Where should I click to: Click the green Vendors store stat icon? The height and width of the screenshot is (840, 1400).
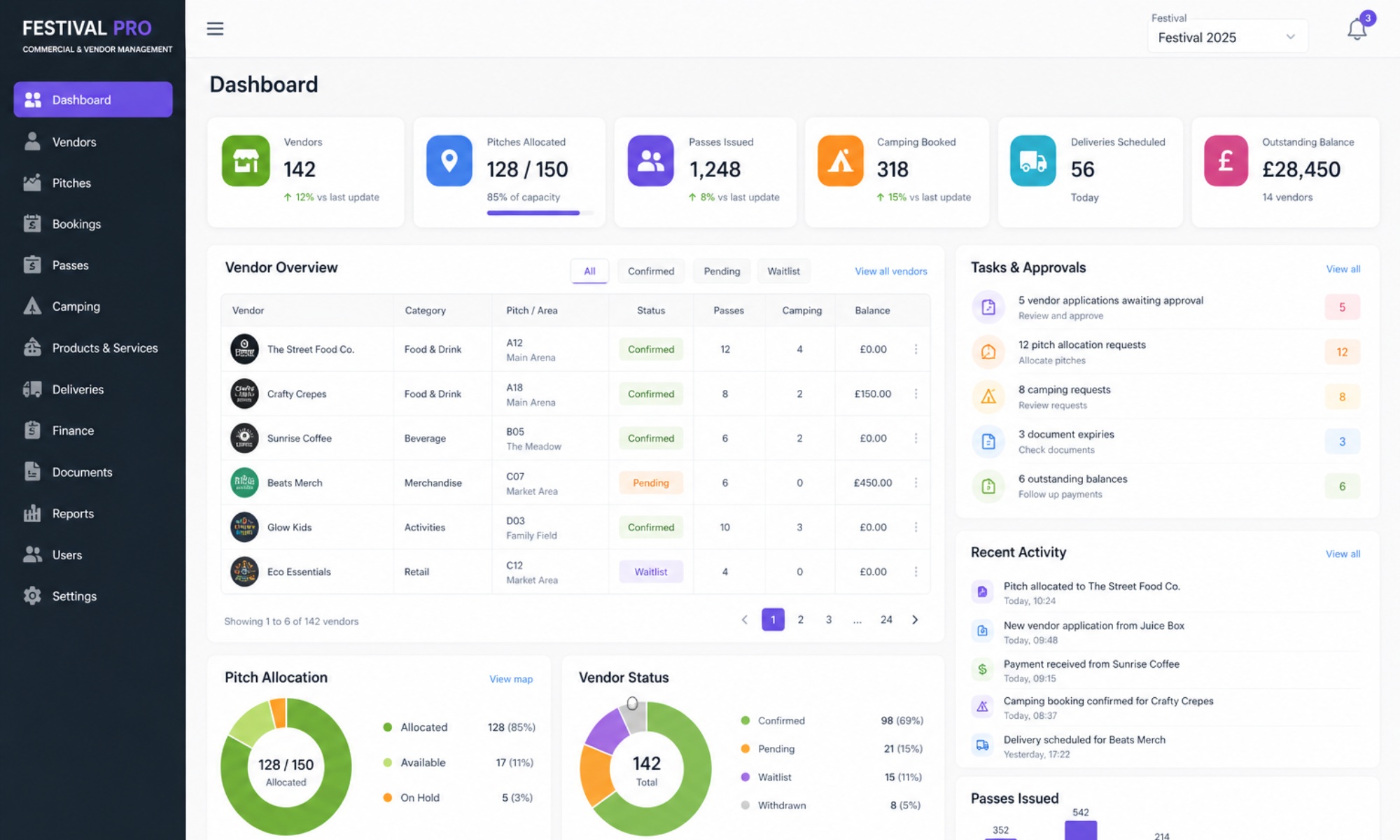tap(246, 161)
